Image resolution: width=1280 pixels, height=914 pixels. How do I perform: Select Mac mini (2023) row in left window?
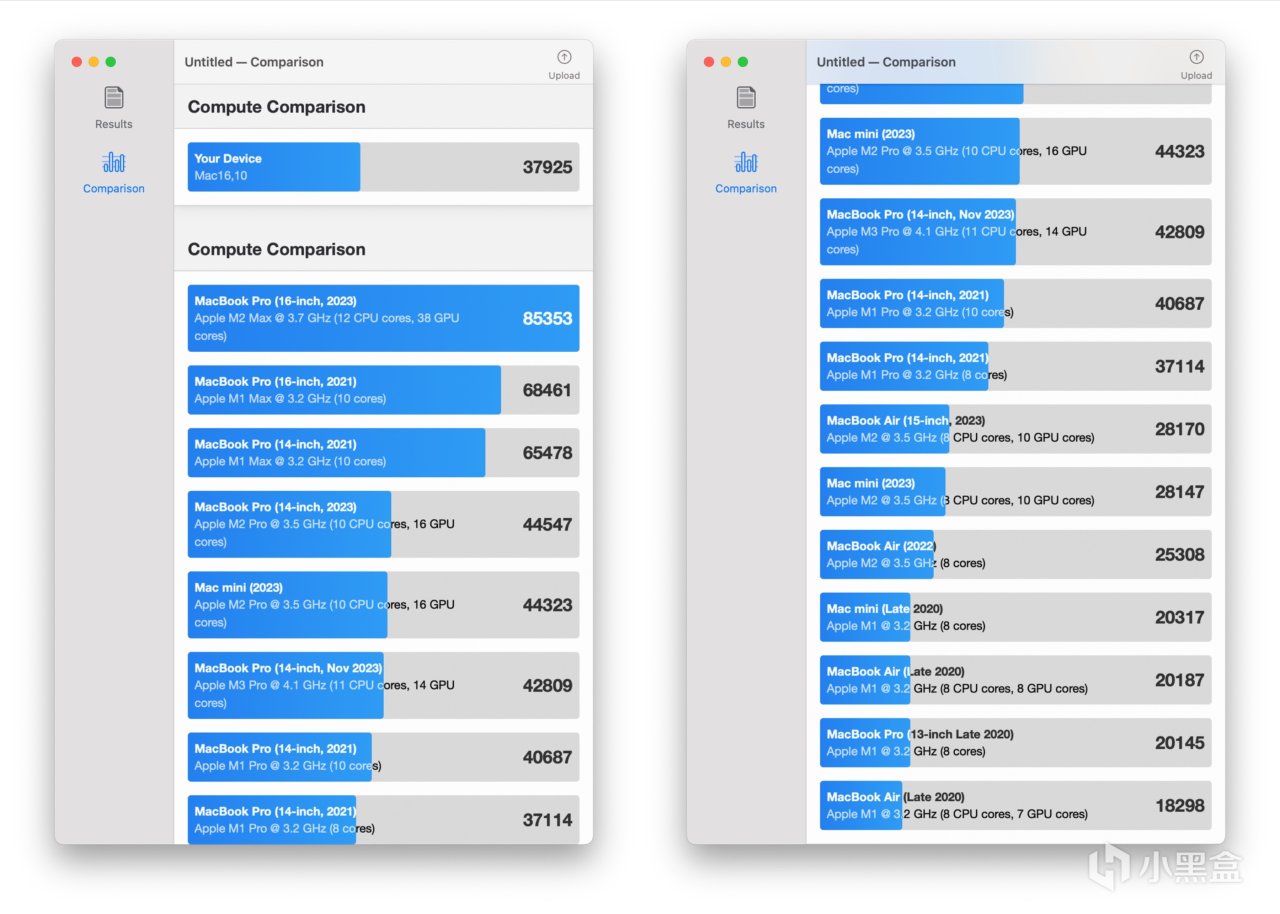383,605
